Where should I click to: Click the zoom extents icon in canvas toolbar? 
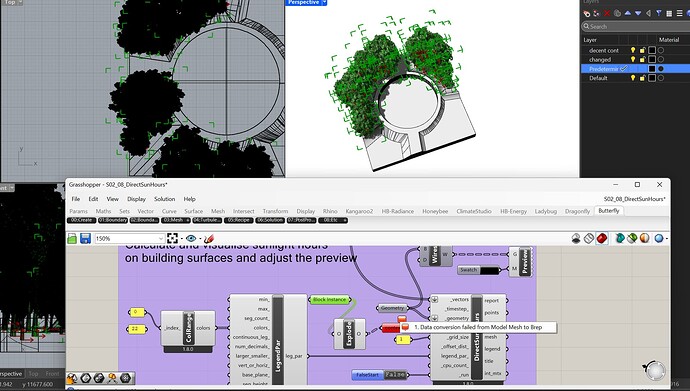pyautogui.click(x=172, y=238)
